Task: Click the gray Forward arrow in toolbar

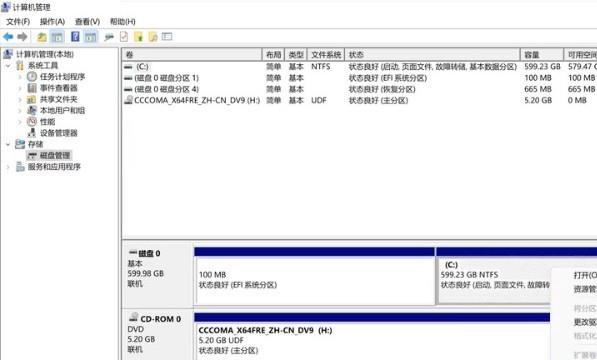Action: point(22,37)
